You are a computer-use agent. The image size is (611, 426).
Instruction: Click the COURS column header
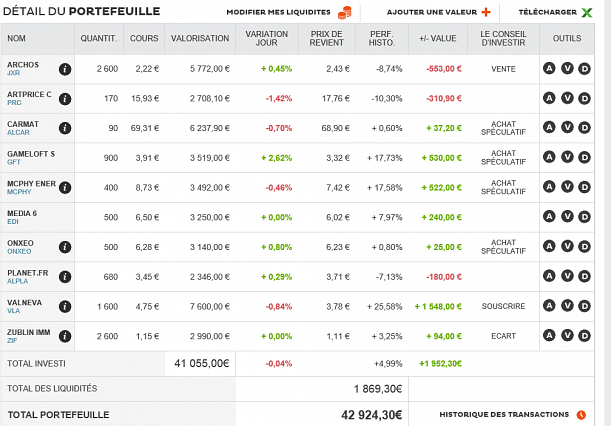tap(144, 39)
